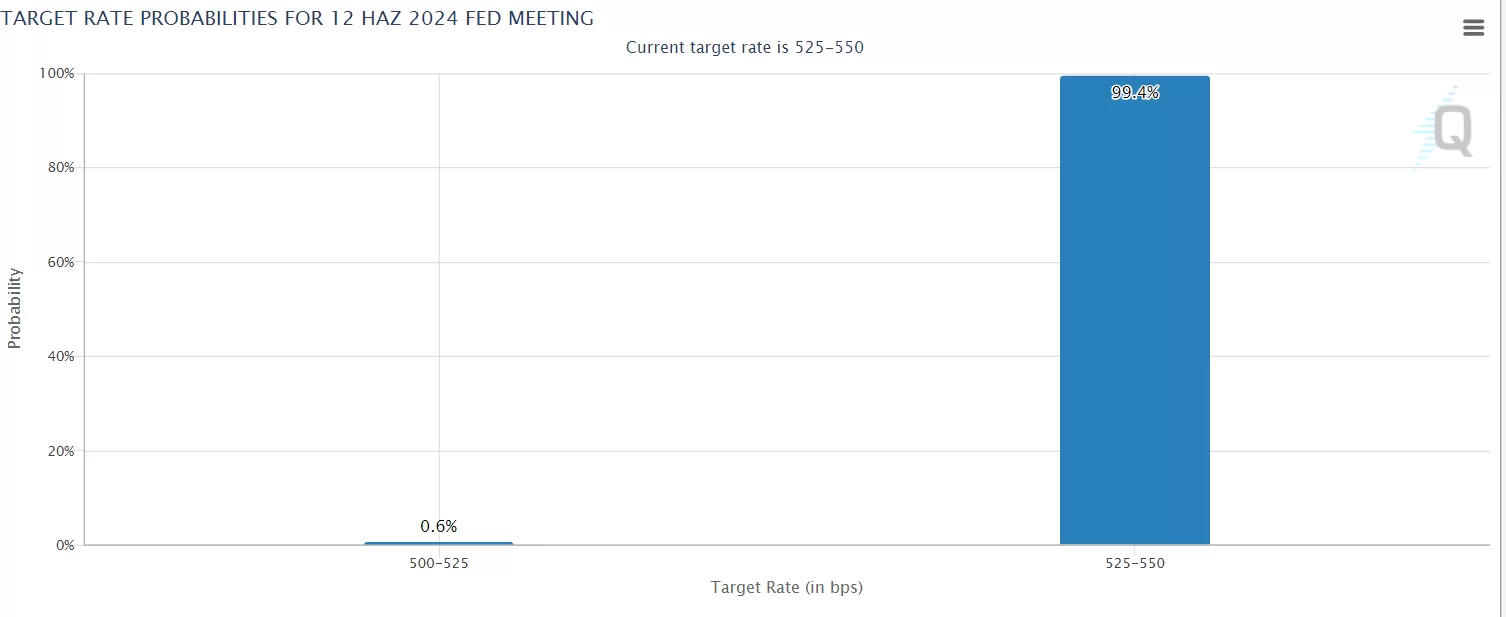This screenshot has width=1506, height=617.
Task: Click the 100% y-axis tick label
Action: [x=57, y=74]
